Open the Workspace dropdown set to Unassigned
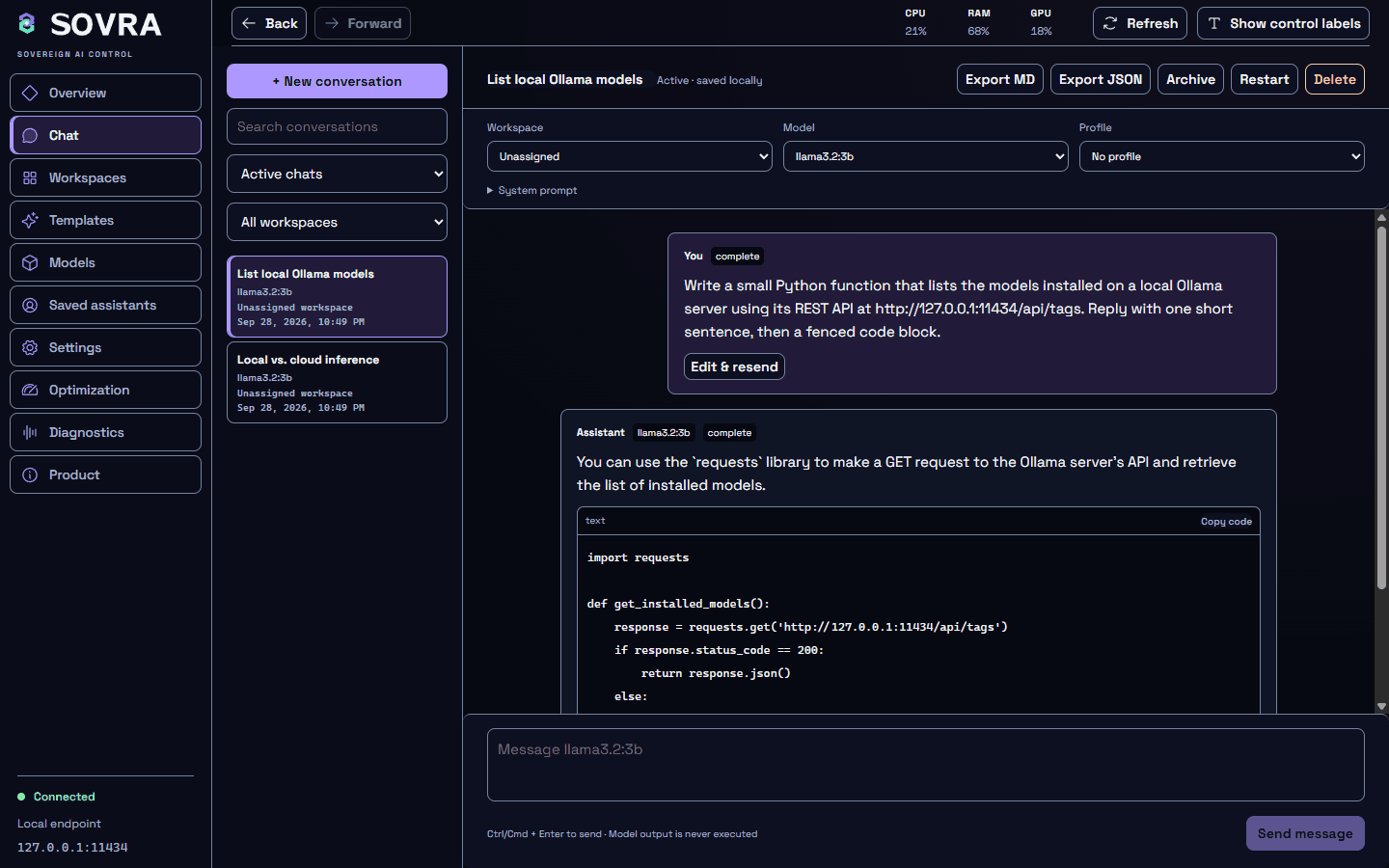This screenshot has height=868, width=1389. pyautogui.click(x=629, y=156)
